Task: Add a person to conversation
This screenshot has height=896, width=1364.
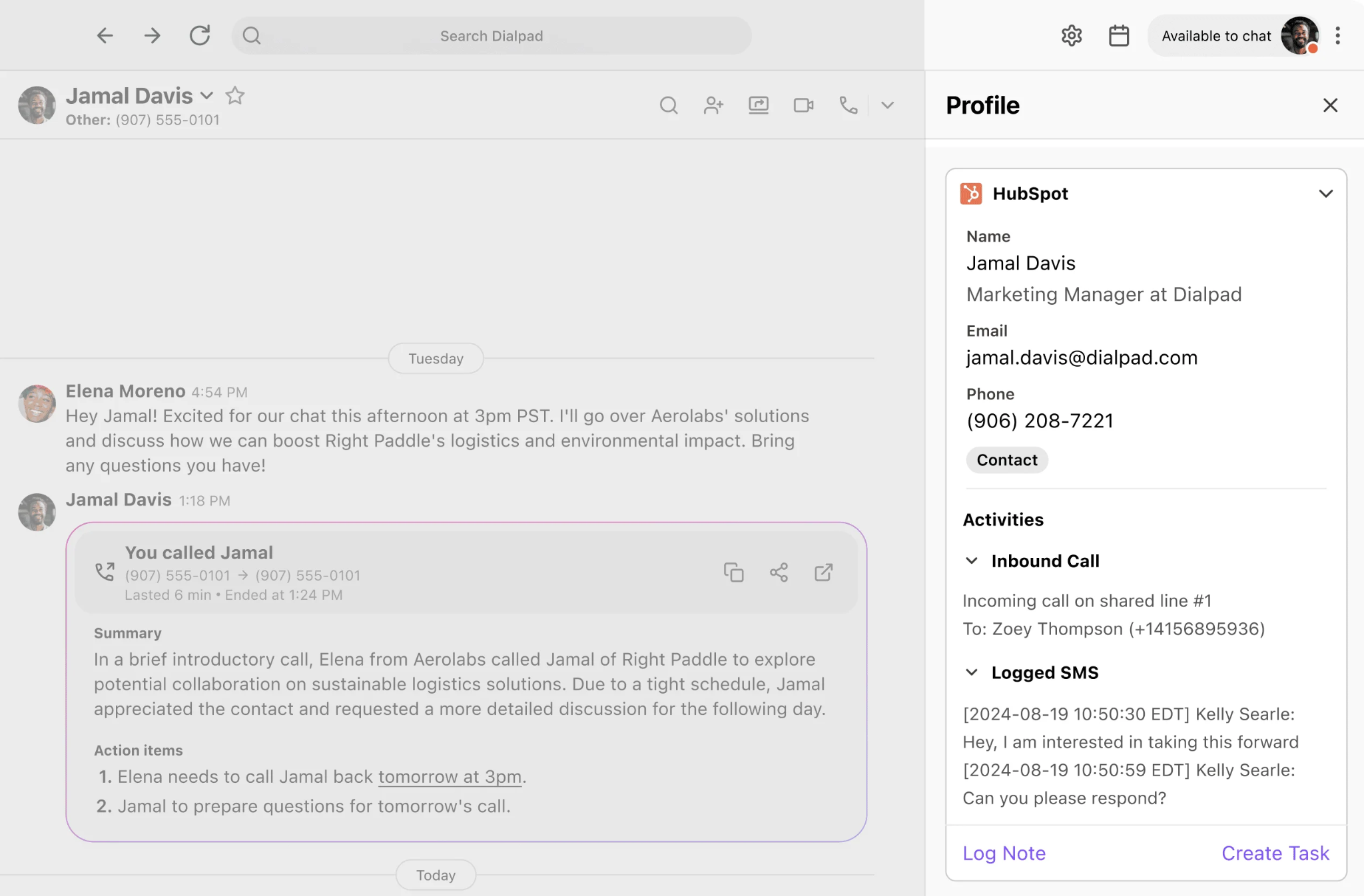Action: coord(713,105)
